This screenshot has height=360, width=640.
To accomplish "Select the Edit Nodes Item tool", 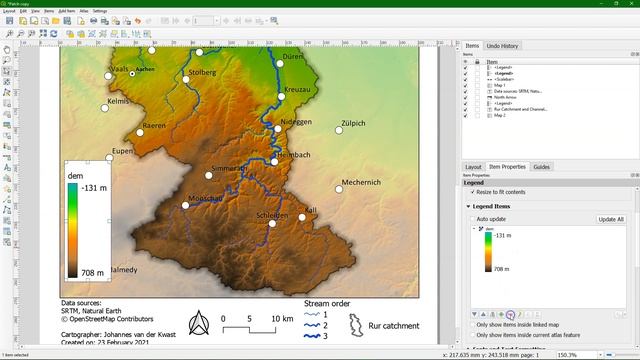I will [7, 93].
